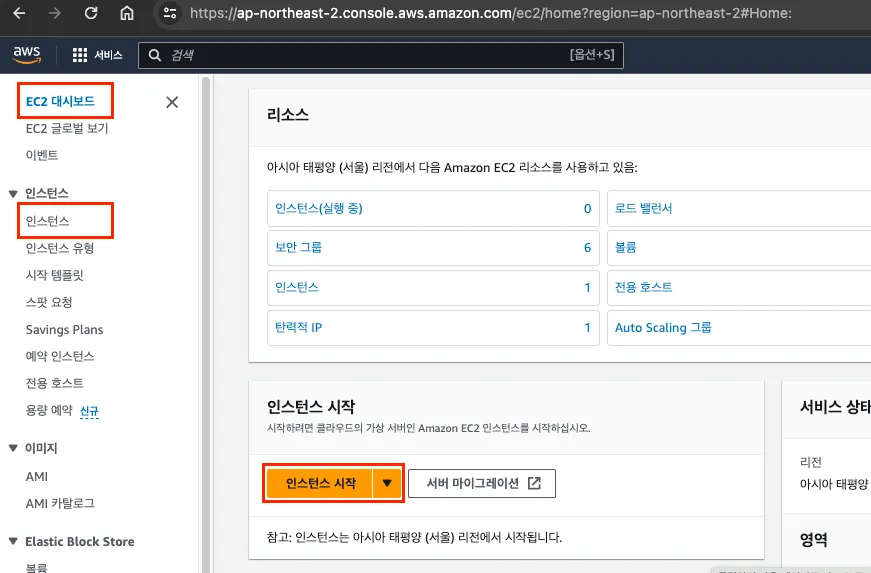Click 서버 마이그레이션 button
The height and width of the screenshot is (573, 871).
tap(482, 483)
